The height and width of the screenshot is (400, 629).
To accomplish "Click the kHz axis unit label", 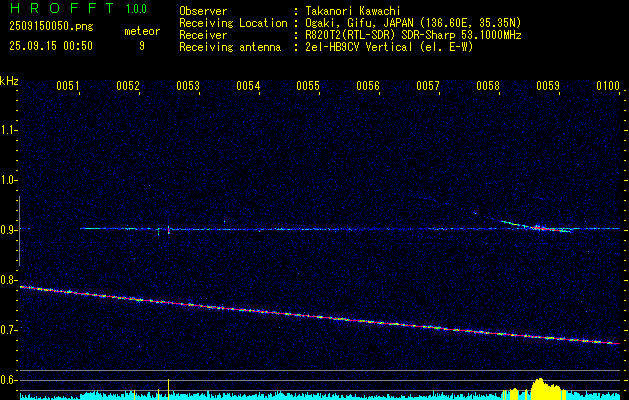I will (x=9, y=81).
